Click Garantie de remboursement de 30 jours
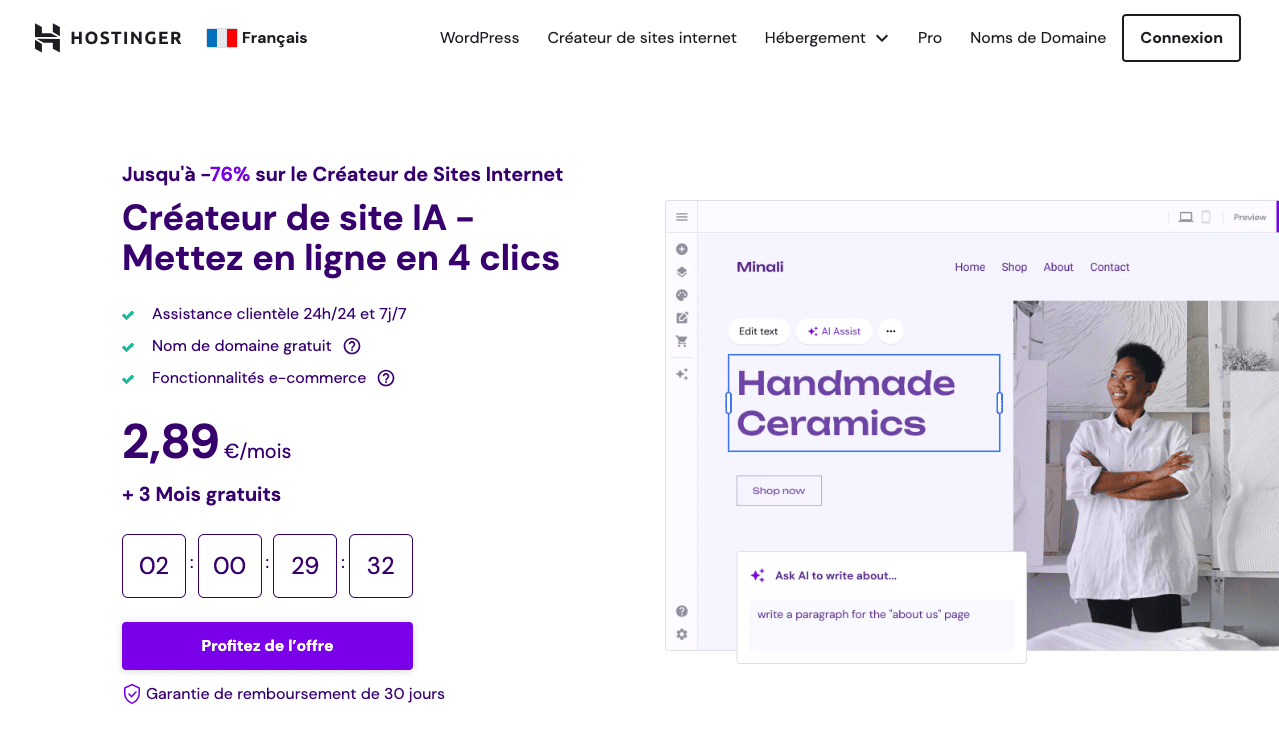The width and height of the screenshot is (1279, 731). point(295,694)
